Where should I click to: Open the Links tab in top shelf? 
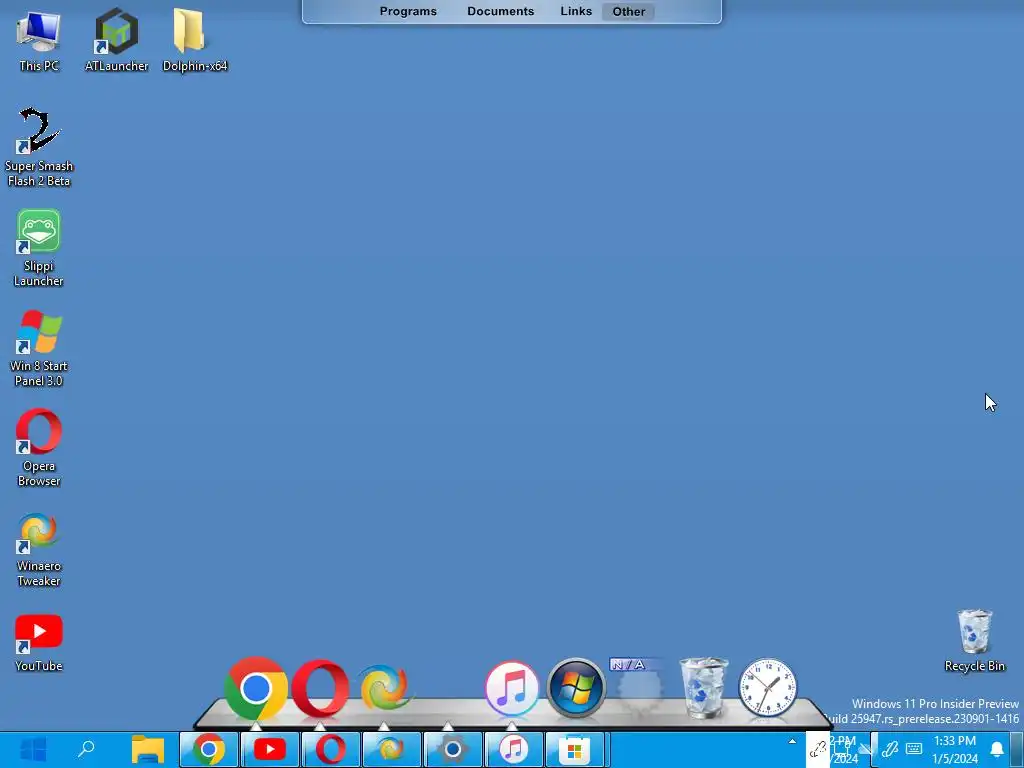point(576,11)
